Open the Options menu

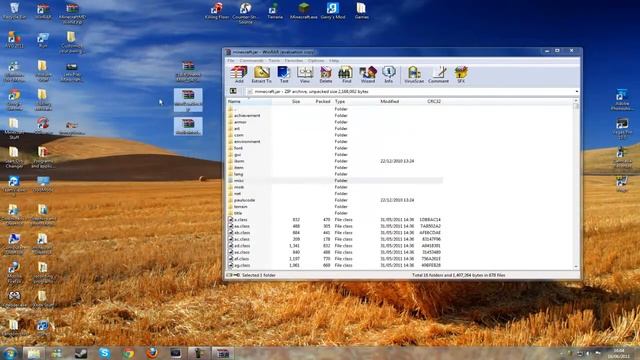(316, 60)
